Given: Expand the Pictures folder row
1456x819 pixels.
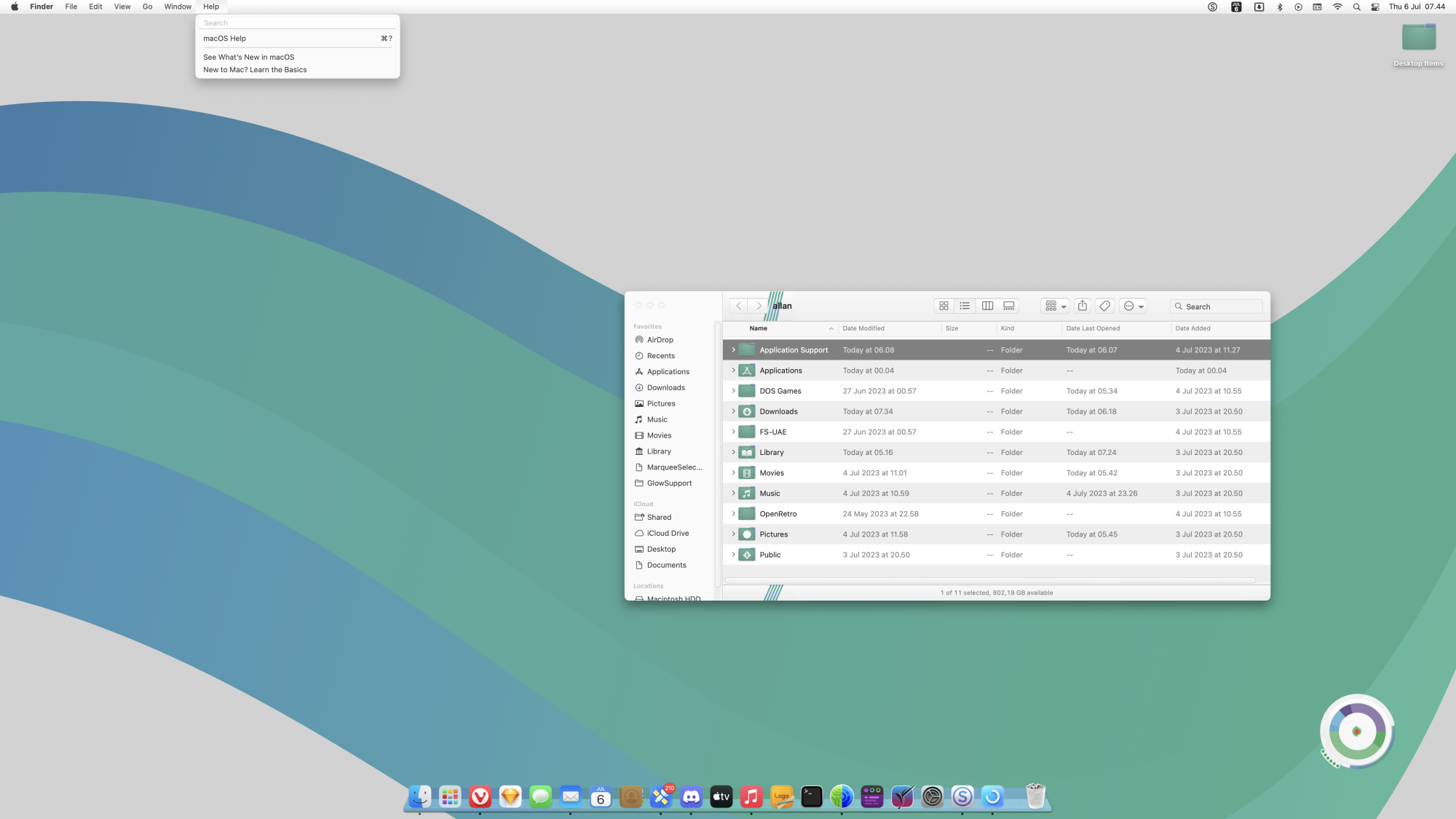Looking at the screenshot, I should pyautogui.click(x=733, y=534).
